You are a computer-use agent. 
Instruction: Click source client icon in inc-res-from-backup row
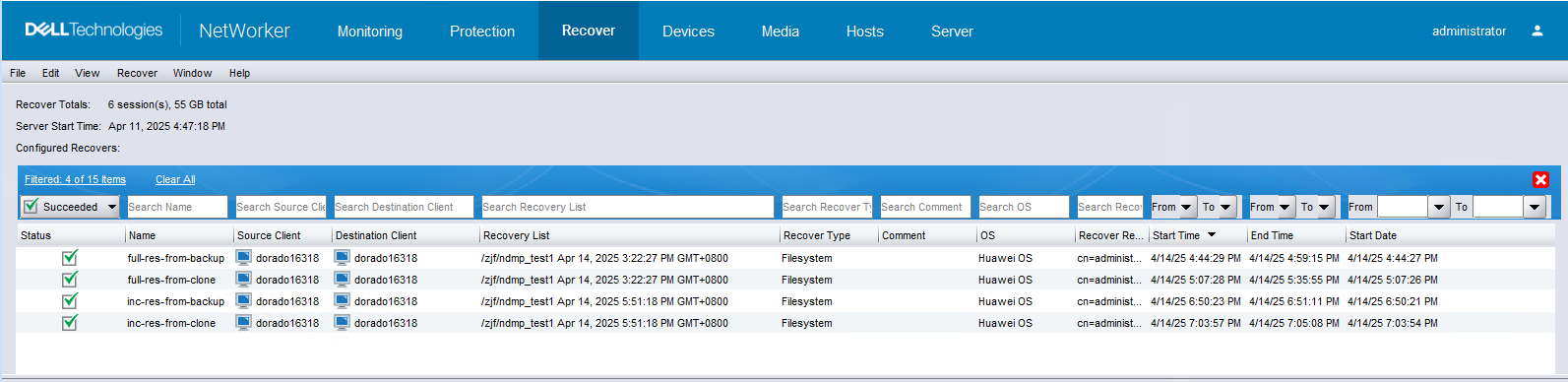click(244, 301)
